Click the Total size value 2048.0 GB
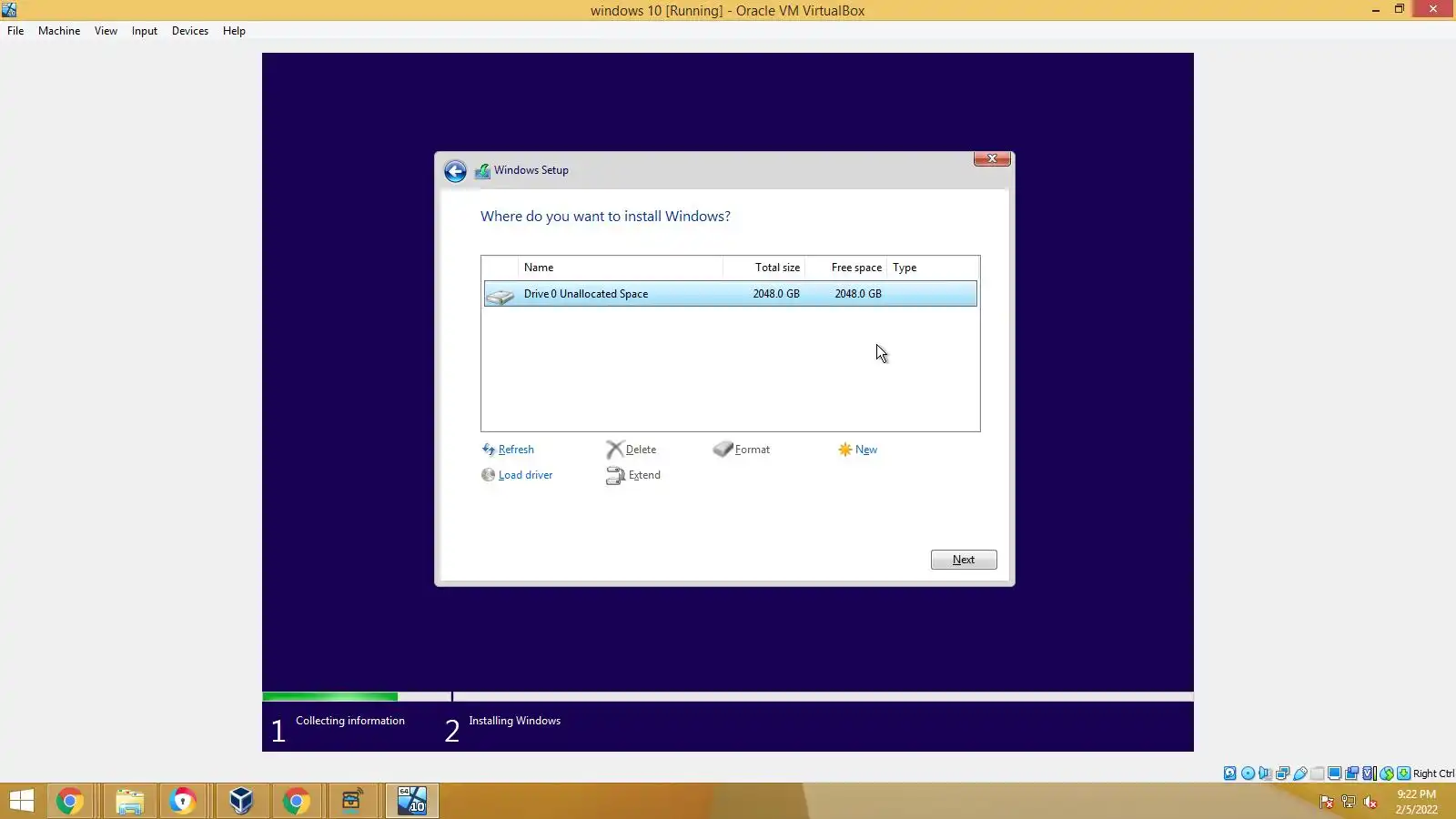The height and width of the screenshot is (819, 1456). click(x=776, y=294)
